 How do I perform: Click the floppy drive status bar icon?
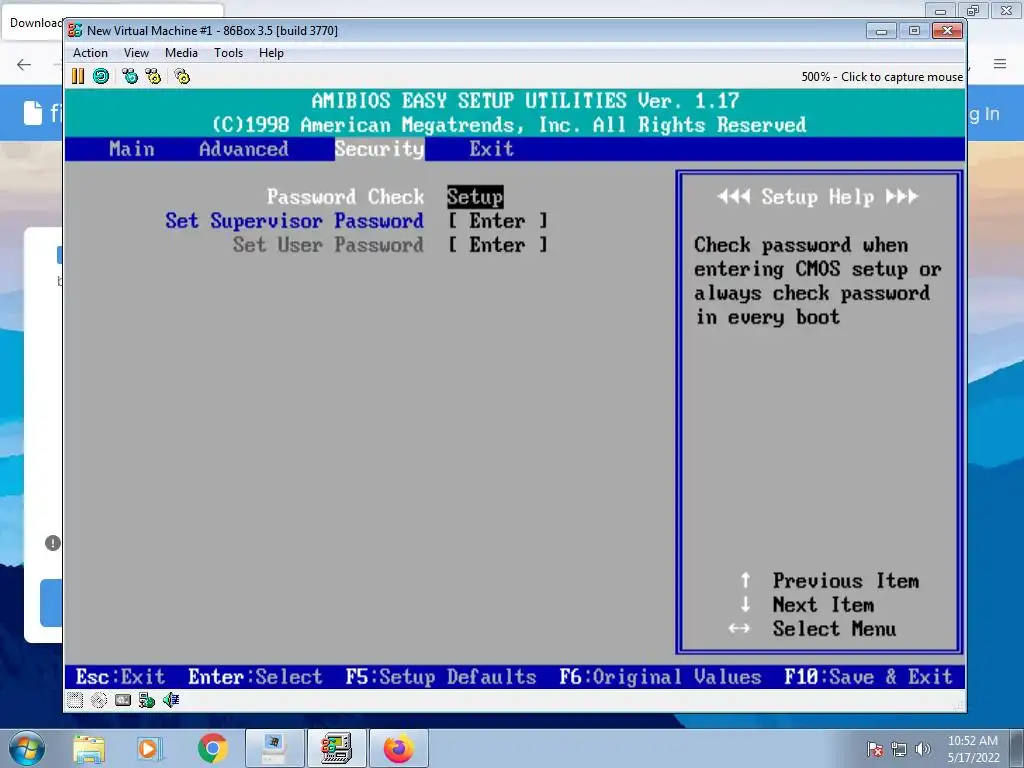75,701
